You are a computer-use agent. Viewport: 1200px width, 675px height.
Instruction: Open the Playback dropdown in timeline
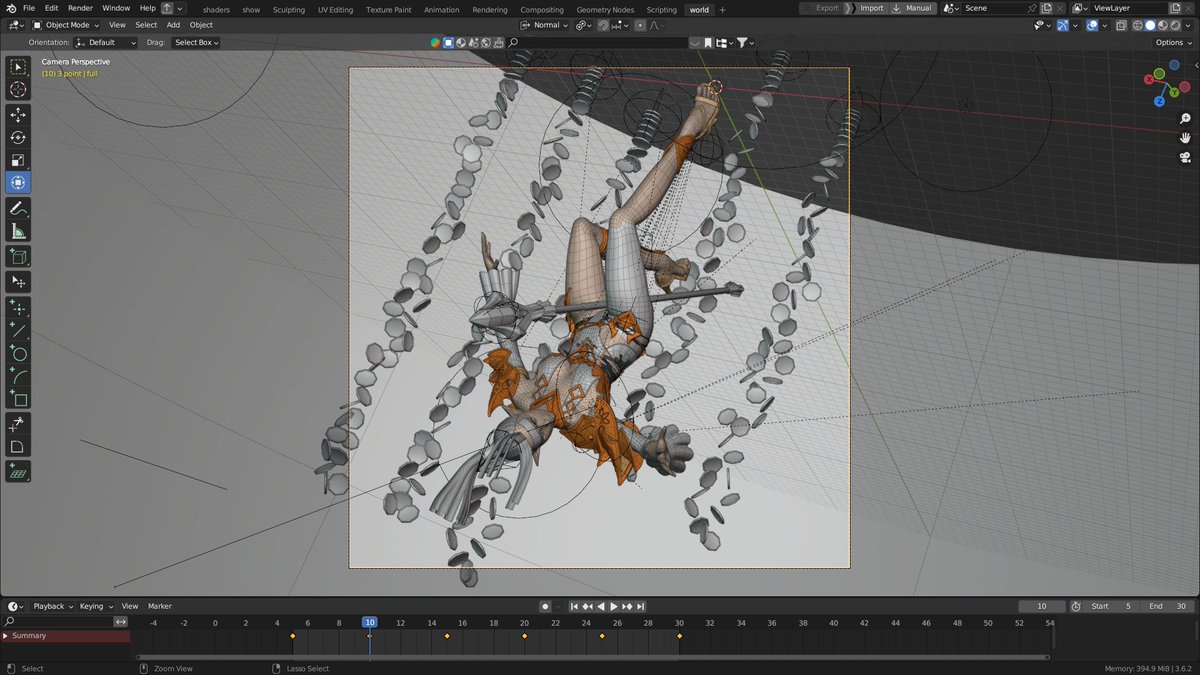(51, 606)
